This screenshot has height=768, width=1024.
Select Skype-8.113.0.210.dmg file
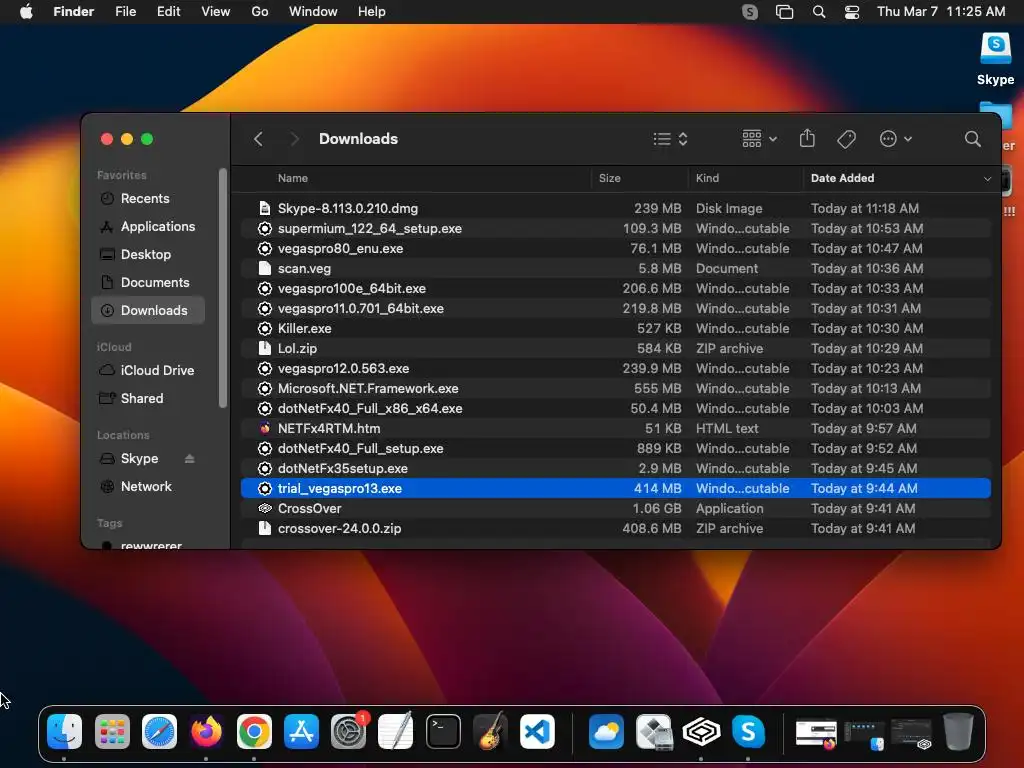pyautogui.click(x=616, y=208)
